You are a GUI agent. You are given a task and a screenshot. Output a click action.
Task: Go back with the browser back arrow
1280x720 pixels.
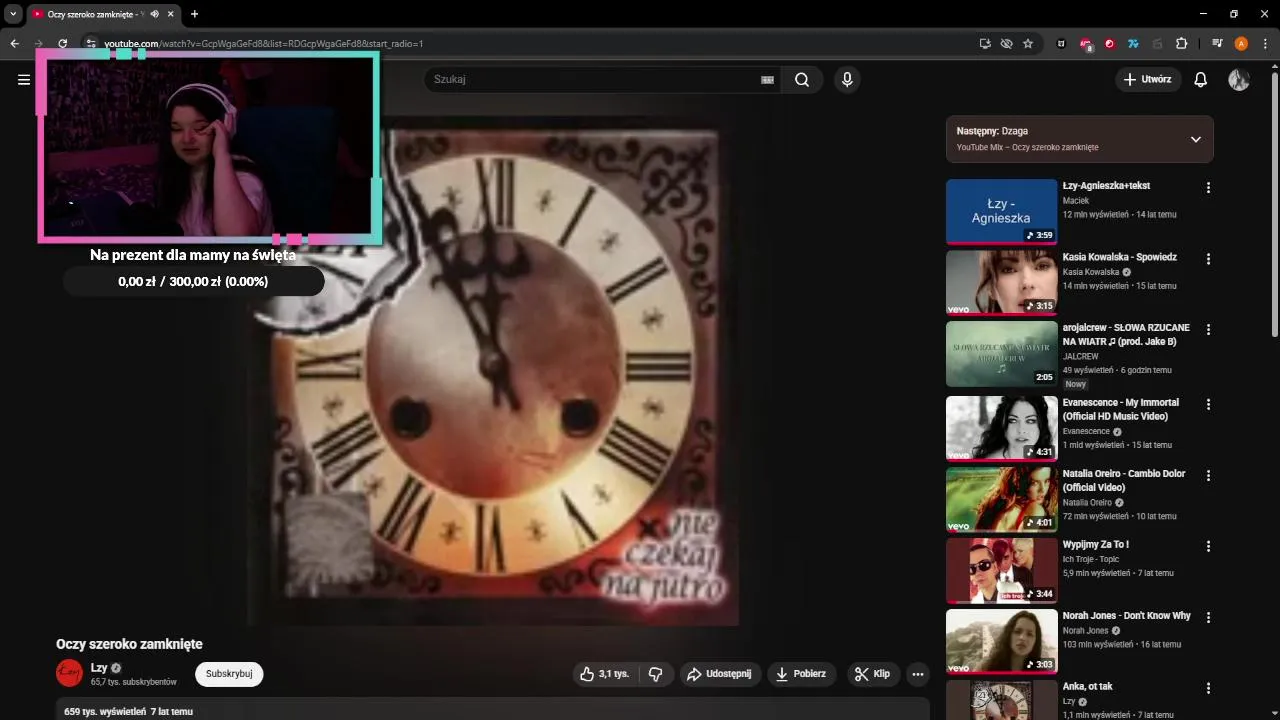14,44
